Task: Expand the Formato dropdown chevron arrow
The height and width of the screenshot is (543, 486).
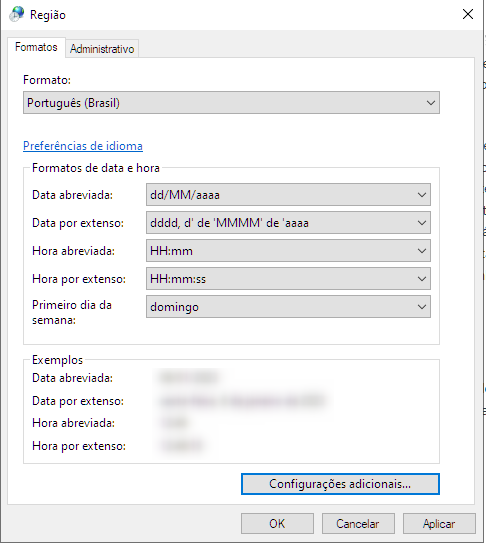Action: pos(431,103)
